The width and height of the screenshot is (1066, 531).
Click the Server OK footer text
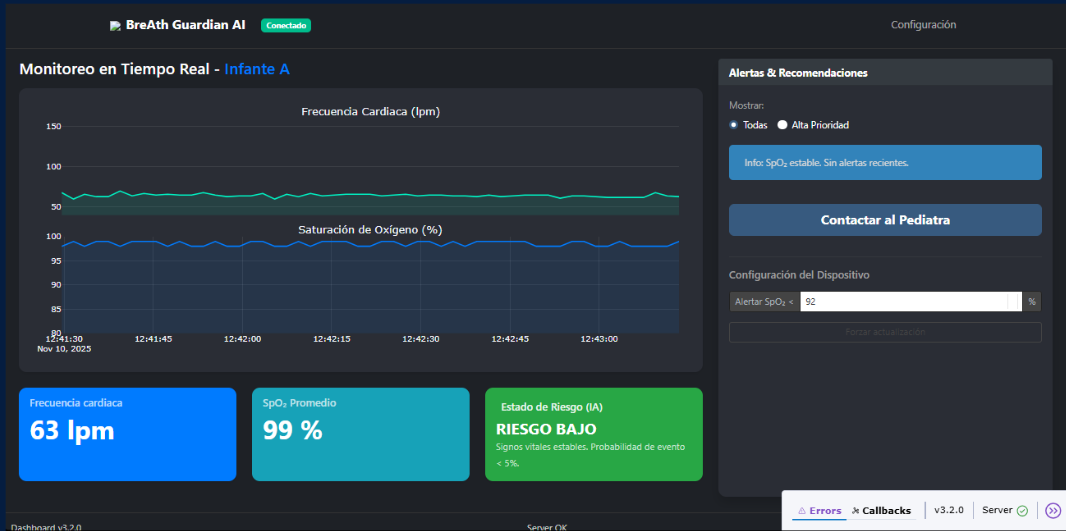pos(547,527)
